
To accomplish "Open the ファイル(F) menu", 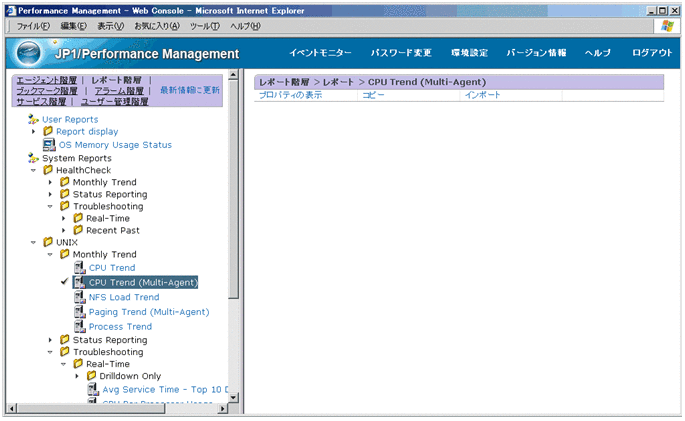I will (33, 26).
